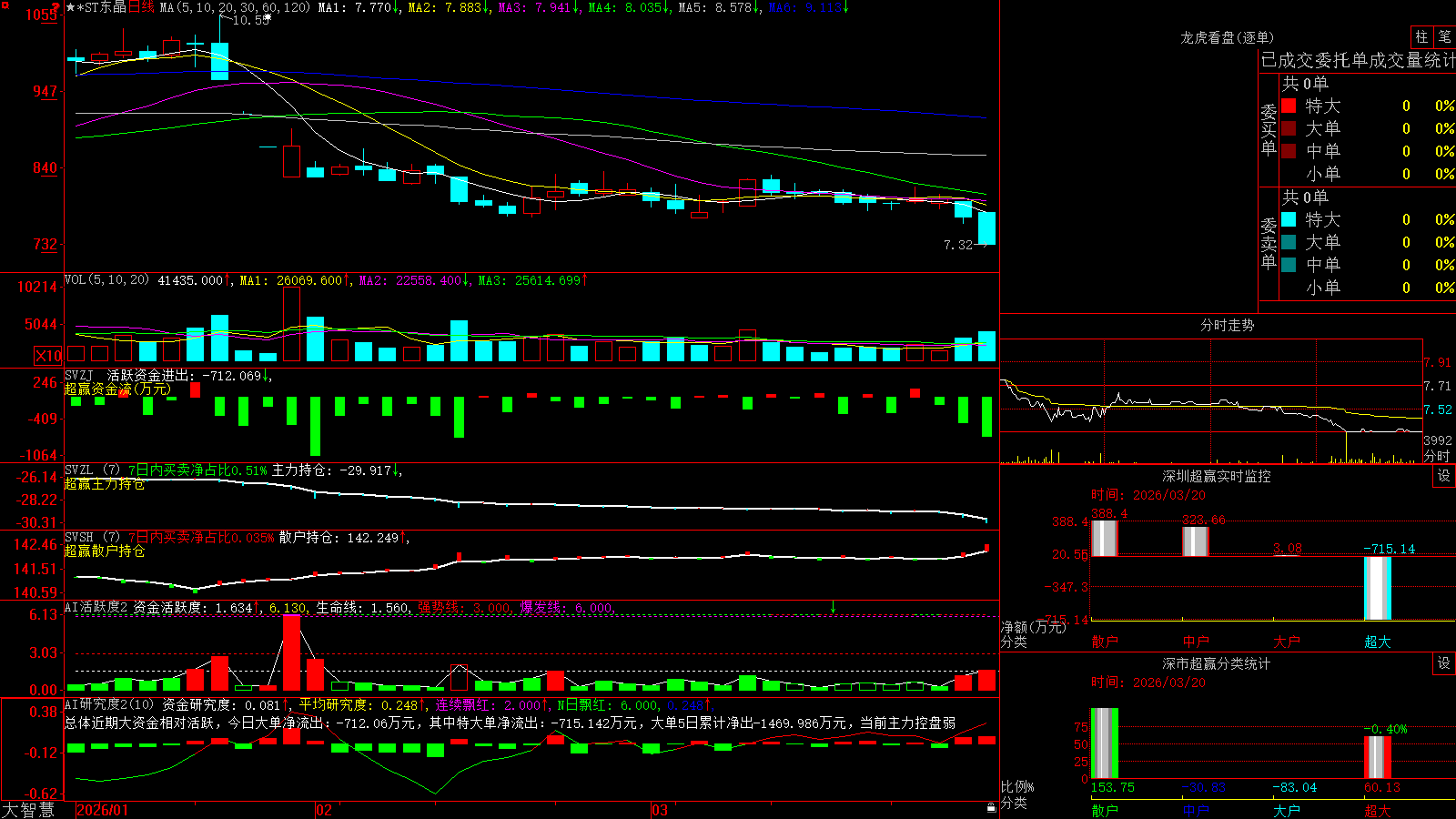This screenshot has height=819, width=1456.
Task: Click the 超赢主力持仓 legend label
Action: [104, 484]
